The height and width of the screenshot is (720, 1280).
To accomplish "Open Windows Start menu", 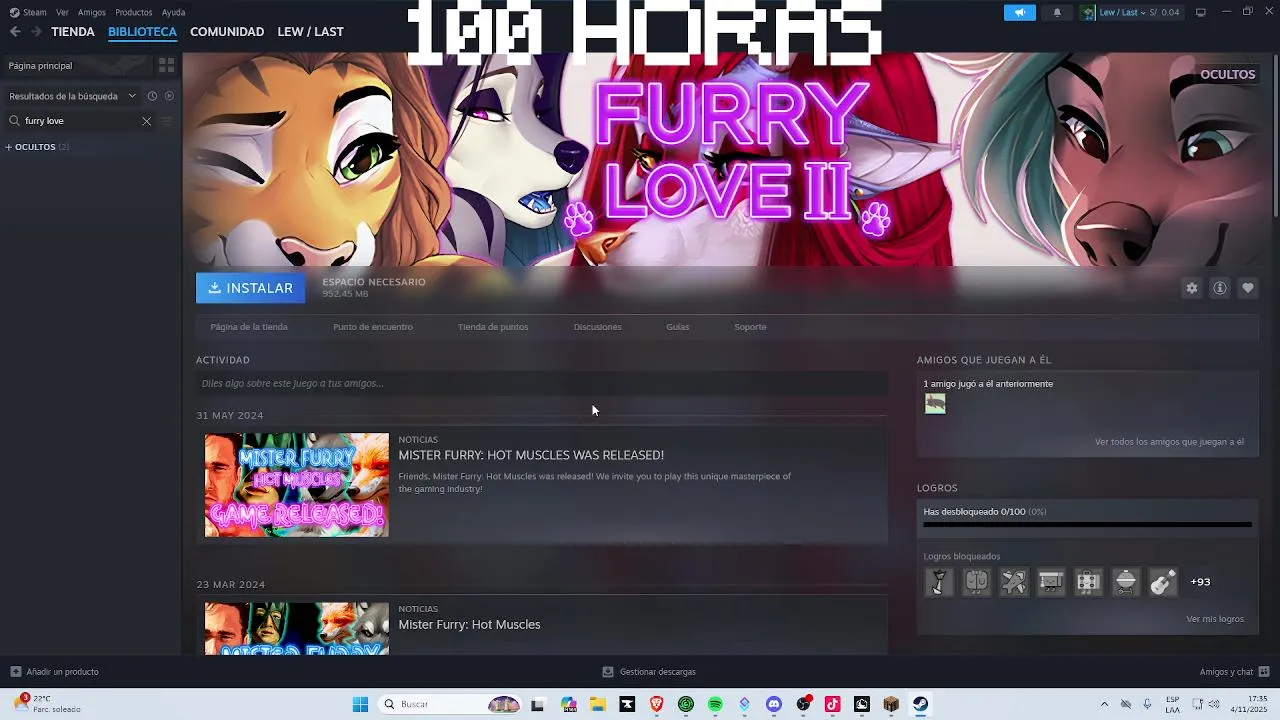I will pyautogui.click(x=360, y=704).
